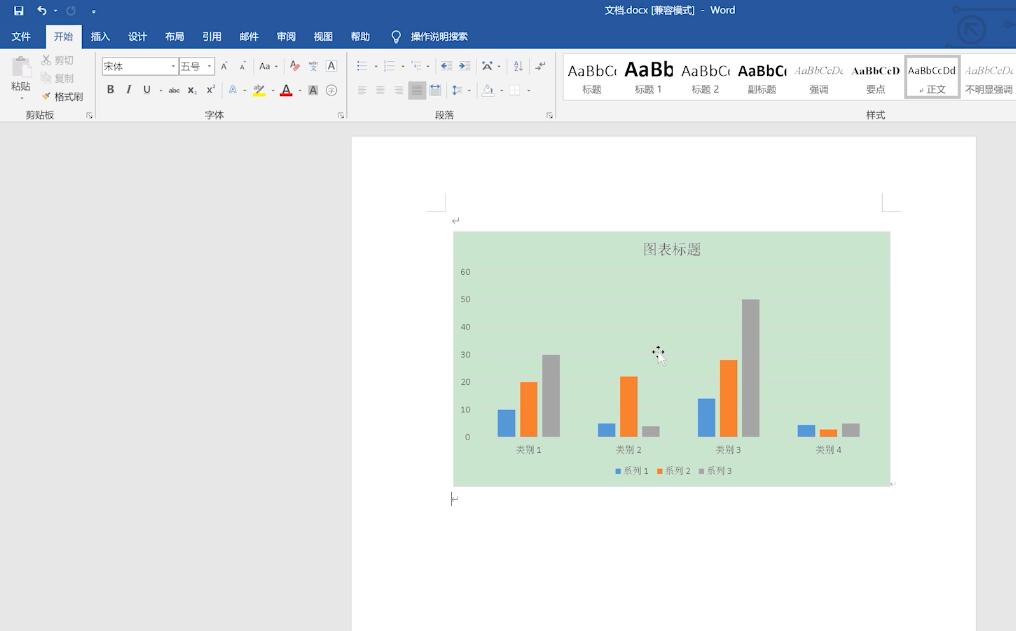Switch to the Review (审阅) tab
The width and height of the screenshot is (1016, 631).
point(286,37)
